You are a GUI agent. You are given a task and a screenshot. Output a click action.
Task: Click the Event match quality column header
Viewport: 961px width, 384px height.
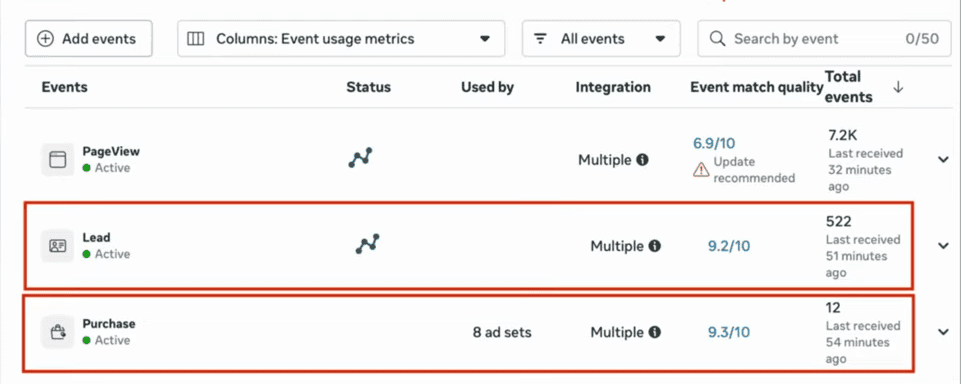point(757,87)
